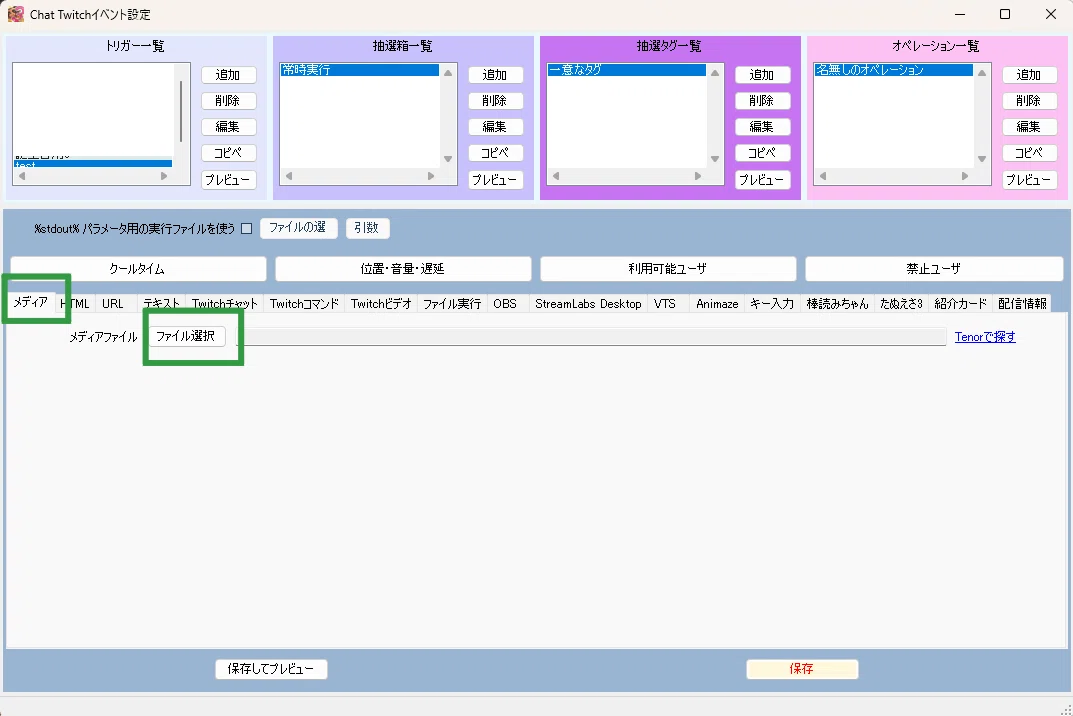Switch to the 配信情報 tab
Viewport: 1073px width, 716px height.
tap(1022, 303)
